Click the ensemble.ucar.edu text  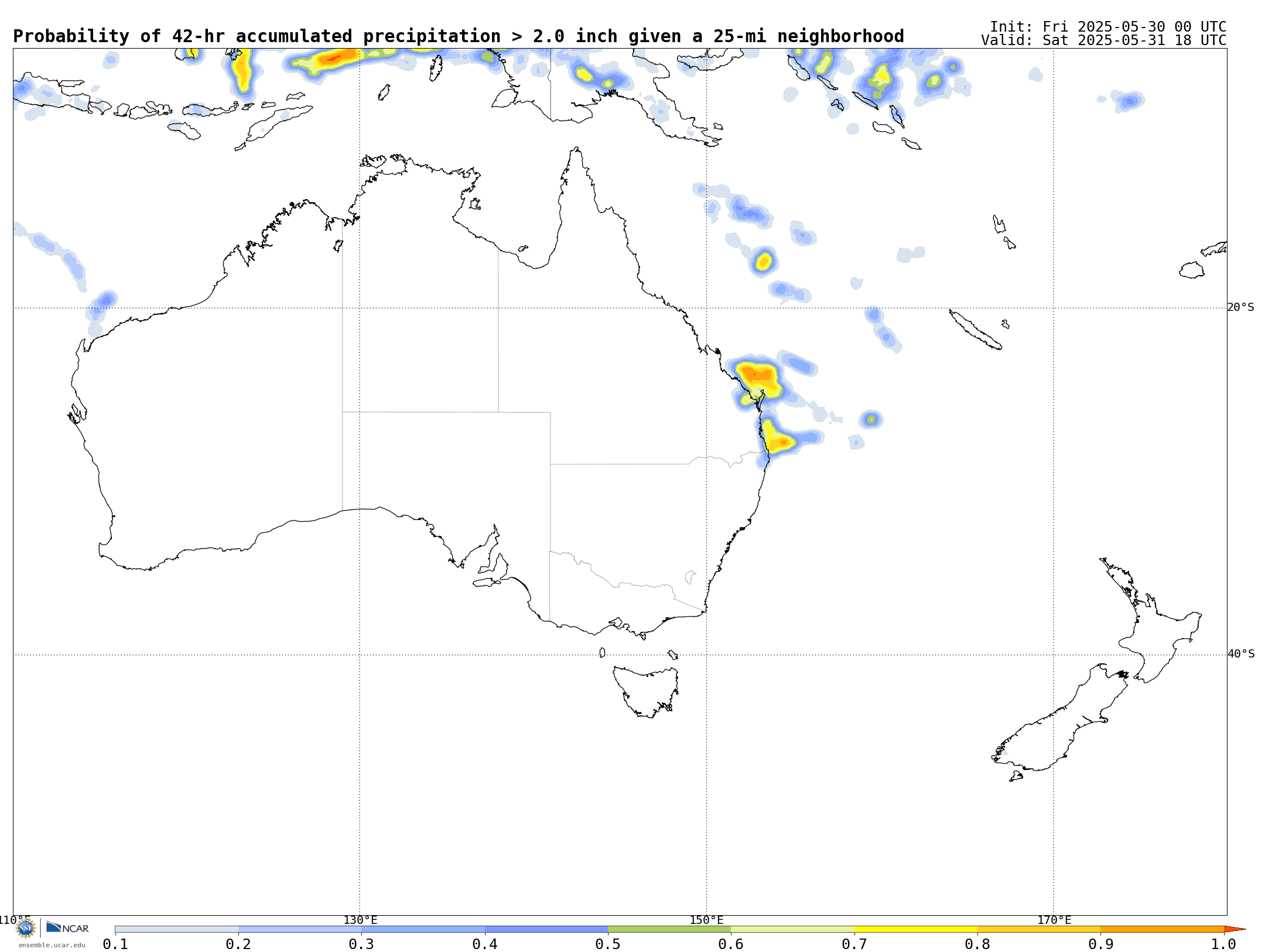[52, 945]
